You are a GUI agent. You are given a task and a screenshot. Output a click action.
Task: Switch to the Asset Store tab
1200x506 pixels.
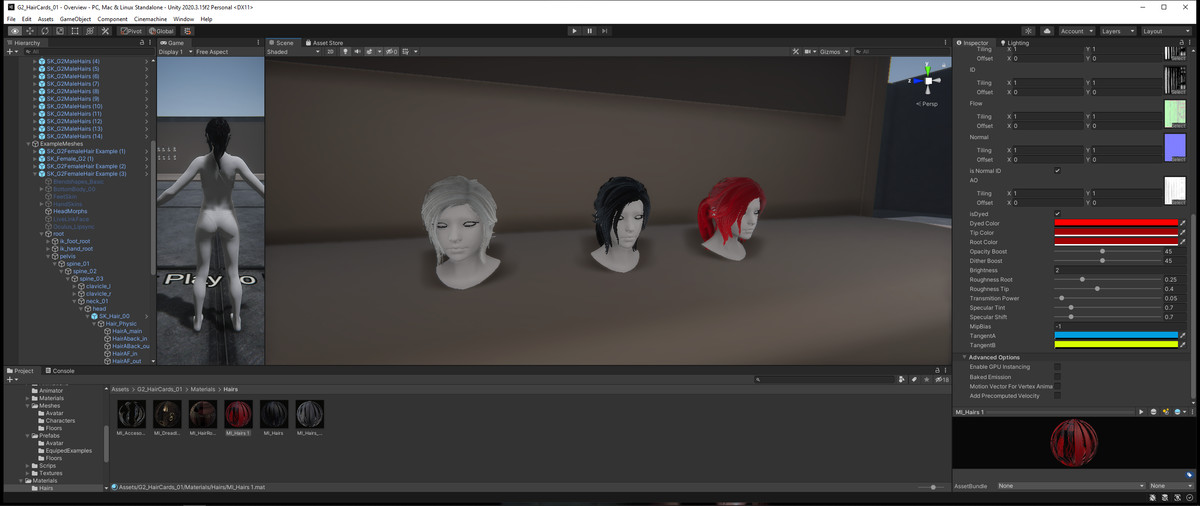[x=324, y=43]
